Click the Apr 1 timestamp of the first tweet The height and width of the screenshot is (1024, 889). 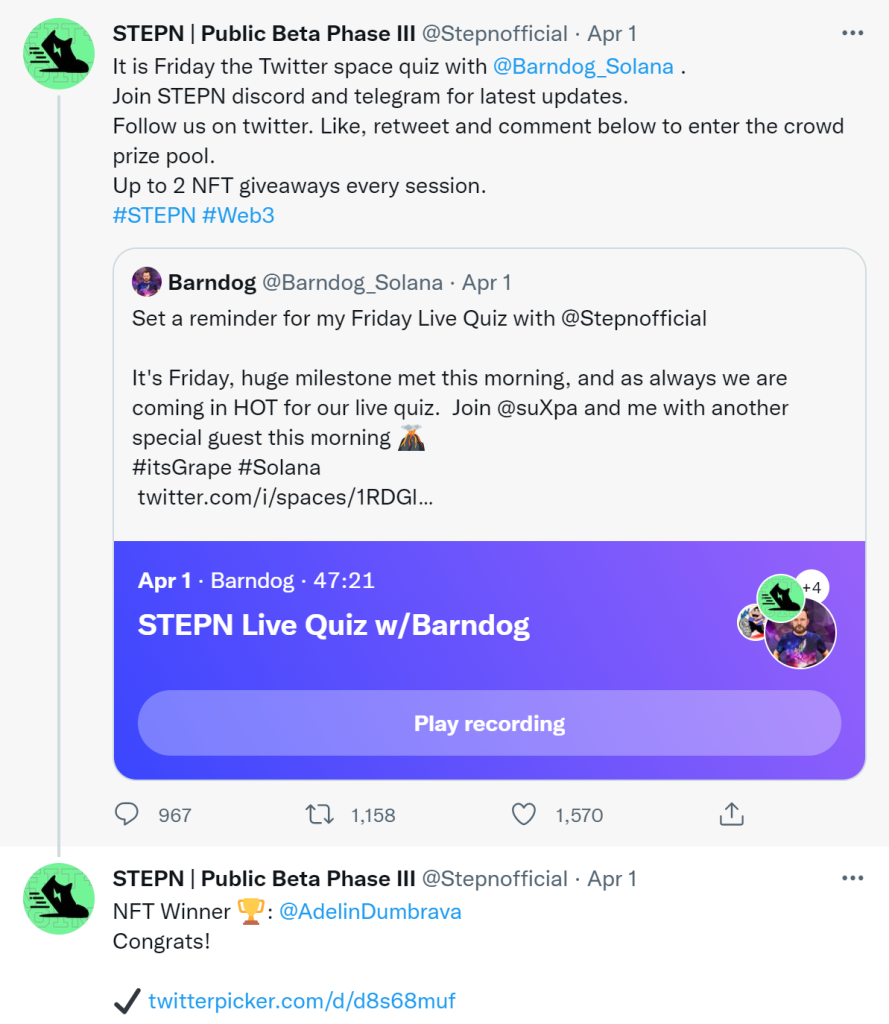click(x=612, y=34)
